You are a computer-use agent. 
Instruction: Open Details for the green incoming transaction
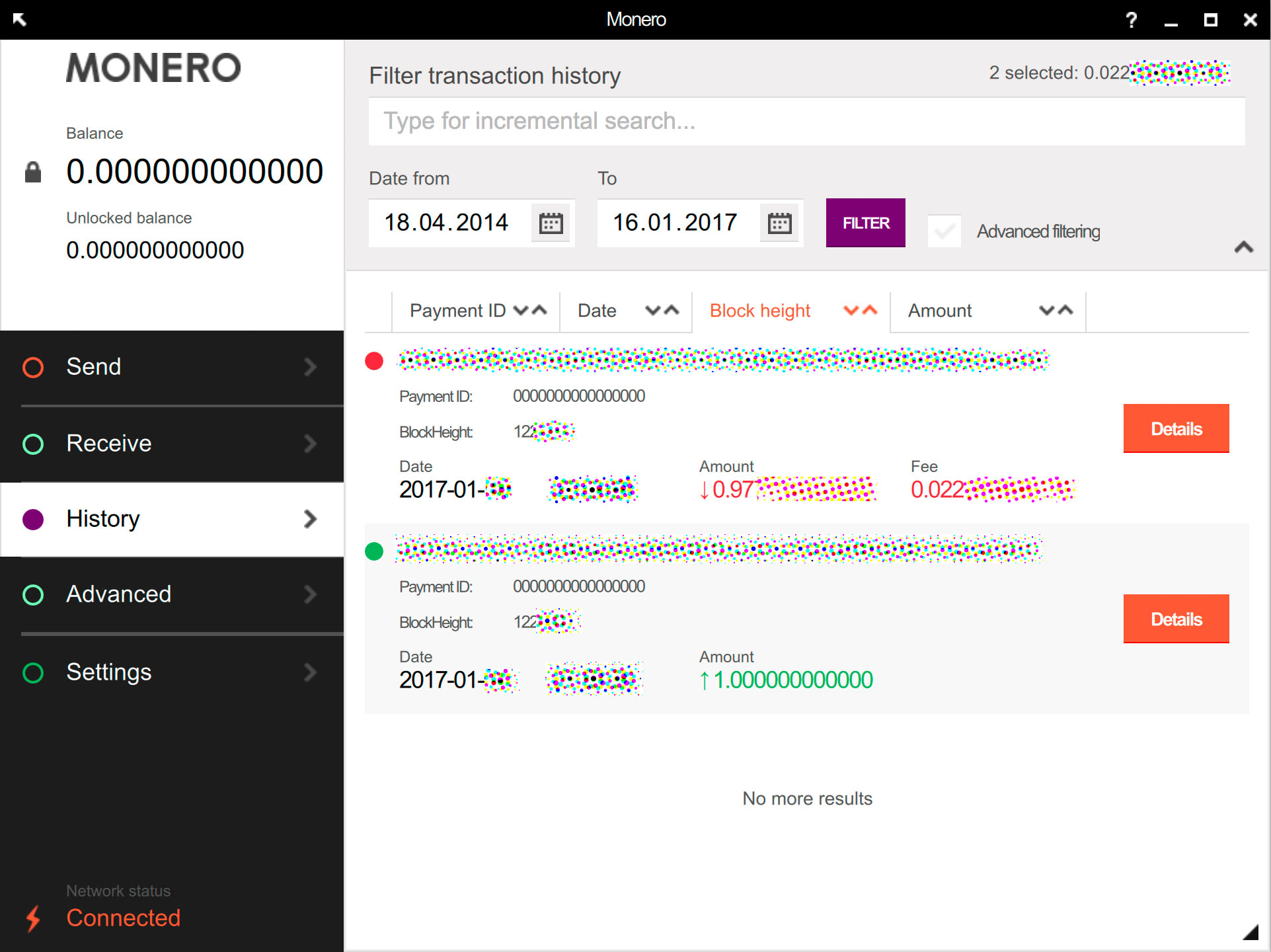[1176, 618]
